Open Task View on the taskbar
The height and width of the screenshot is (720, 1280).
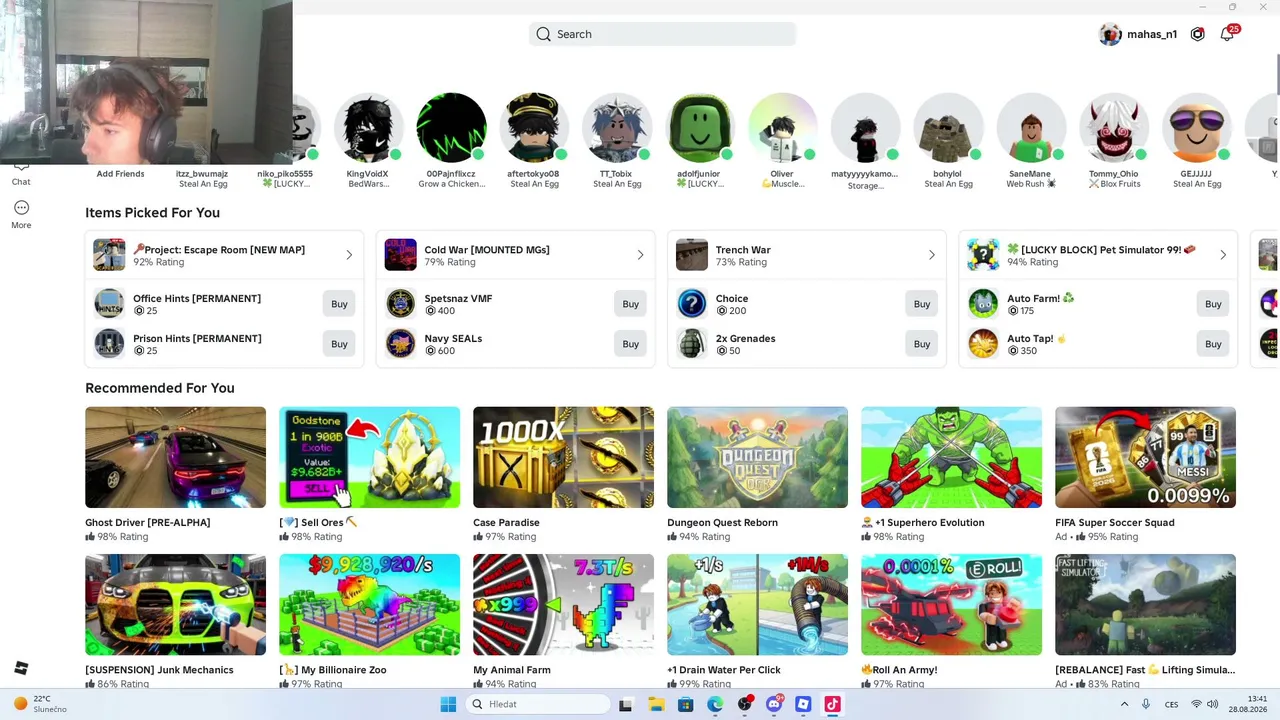(625, 704)
